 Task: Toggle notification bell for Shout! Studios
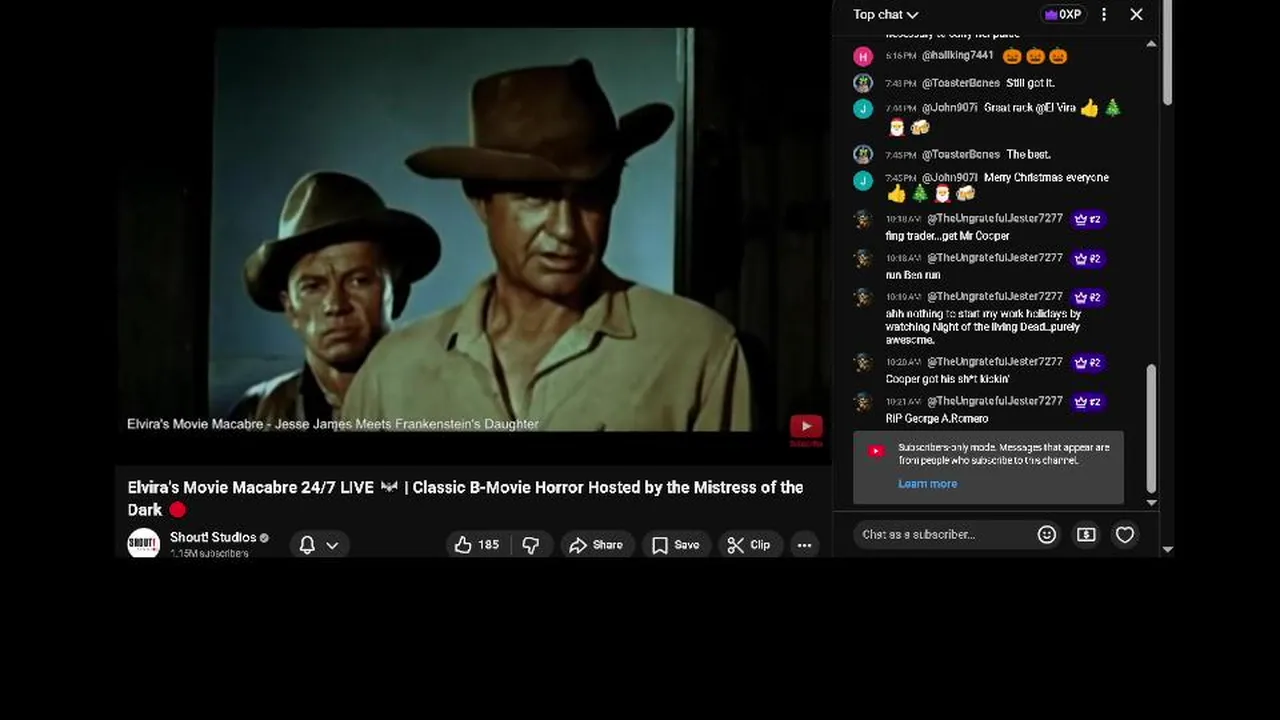coord(307,545)
